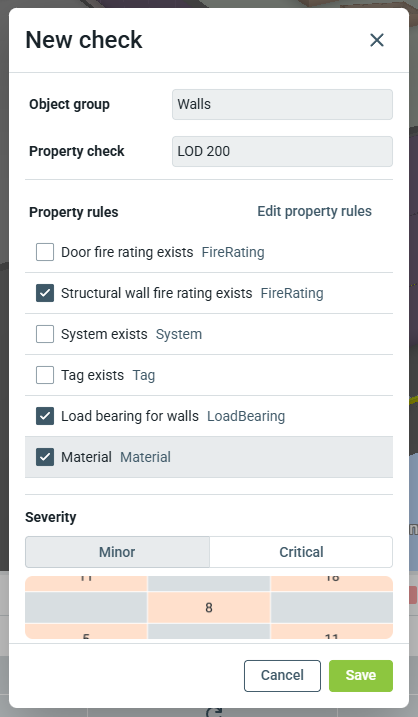418x717 pixels.
Task: Close the New check dialog with X
Action: tap(377, 40)
